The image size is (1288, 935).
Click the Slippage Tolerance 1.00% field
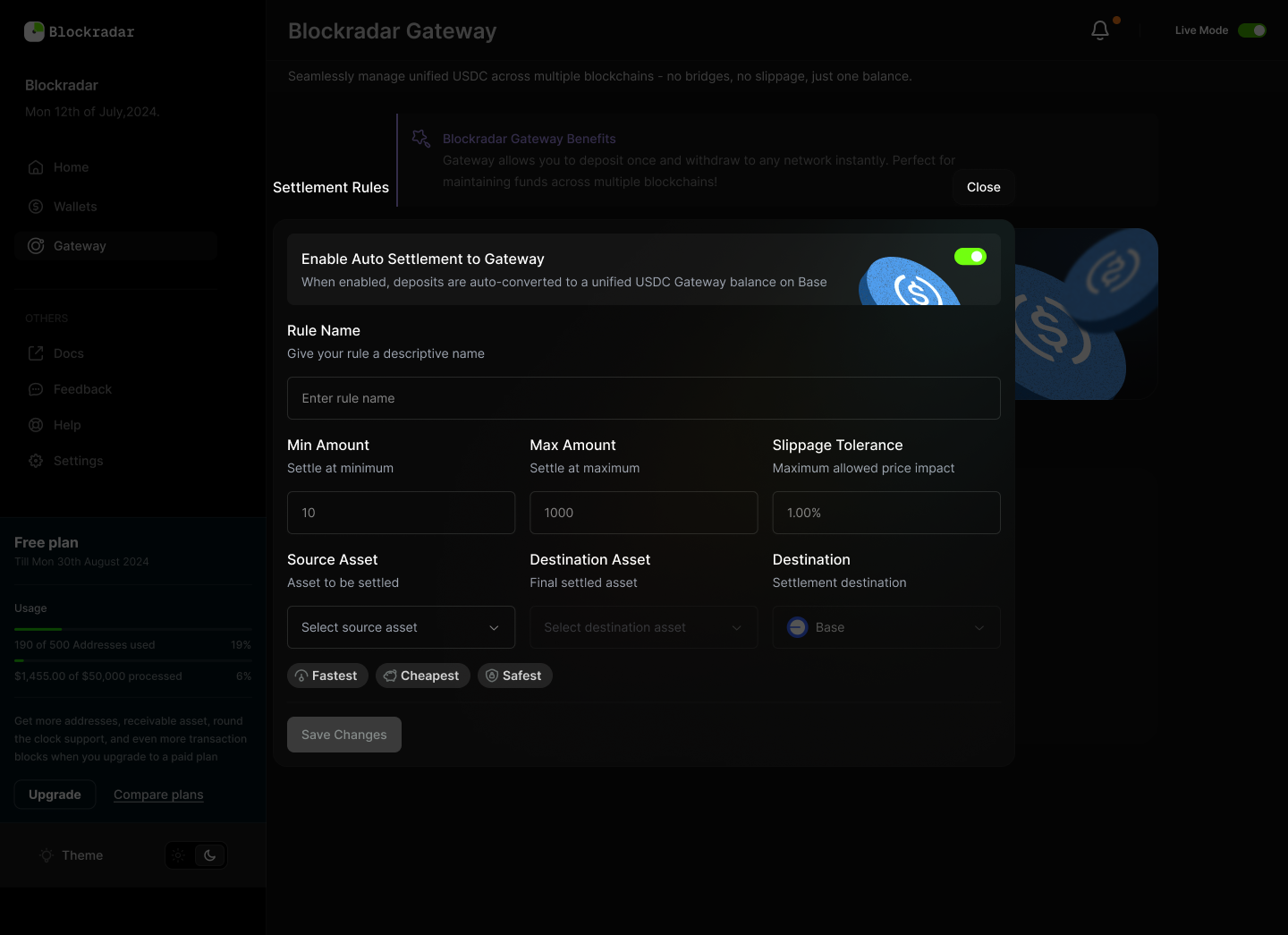click(x=886, y=513)
